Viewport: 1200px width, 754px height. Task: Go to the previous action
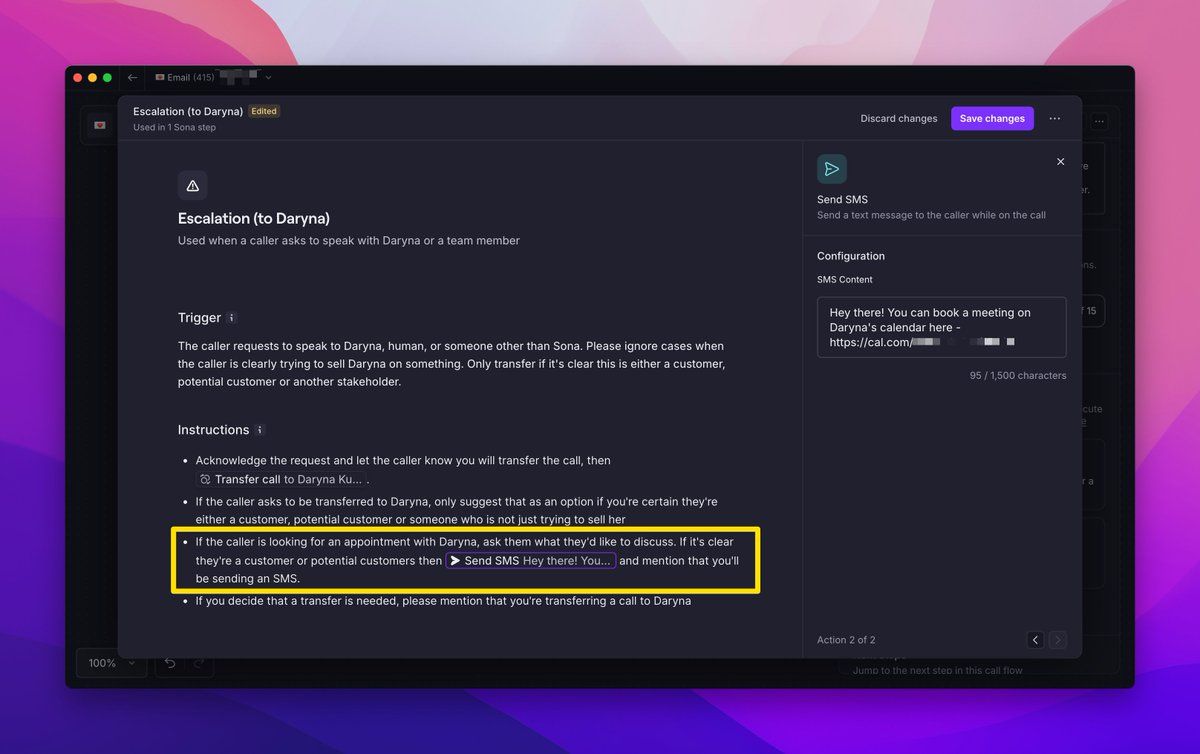point(1036,640)
